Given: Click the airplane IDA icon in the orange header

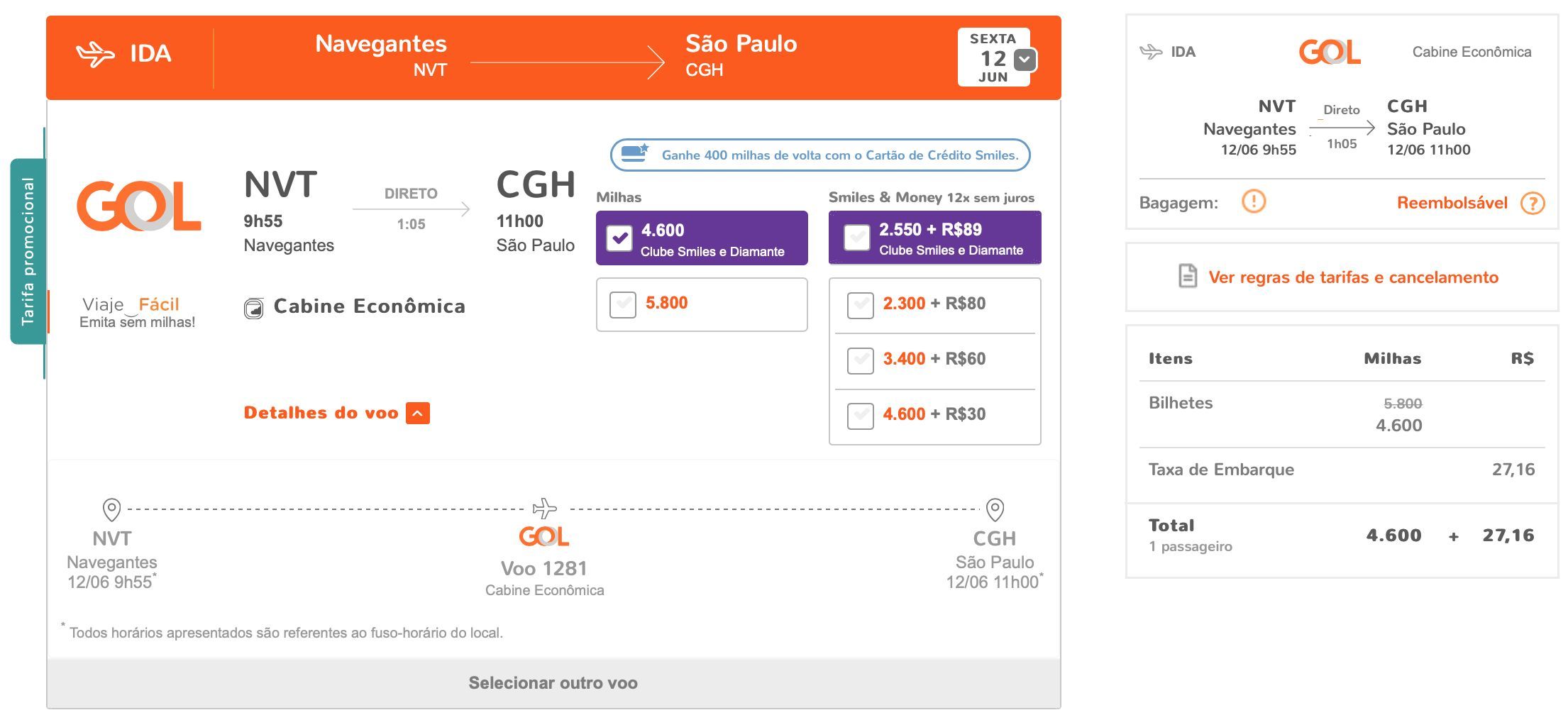Looking at the screenshot, I should click(x=95, y=54).
